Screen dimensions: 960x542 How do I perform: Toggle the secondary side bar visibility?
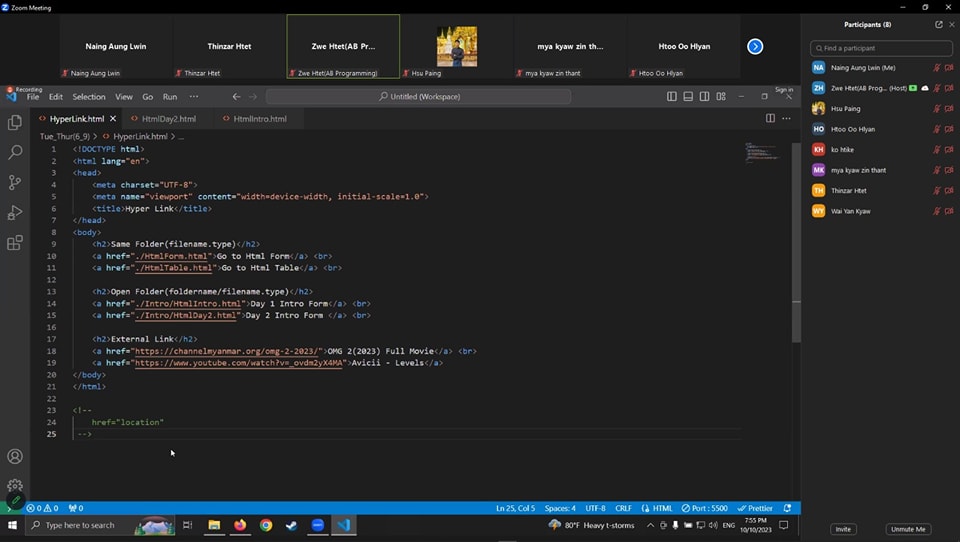[705, 96]
